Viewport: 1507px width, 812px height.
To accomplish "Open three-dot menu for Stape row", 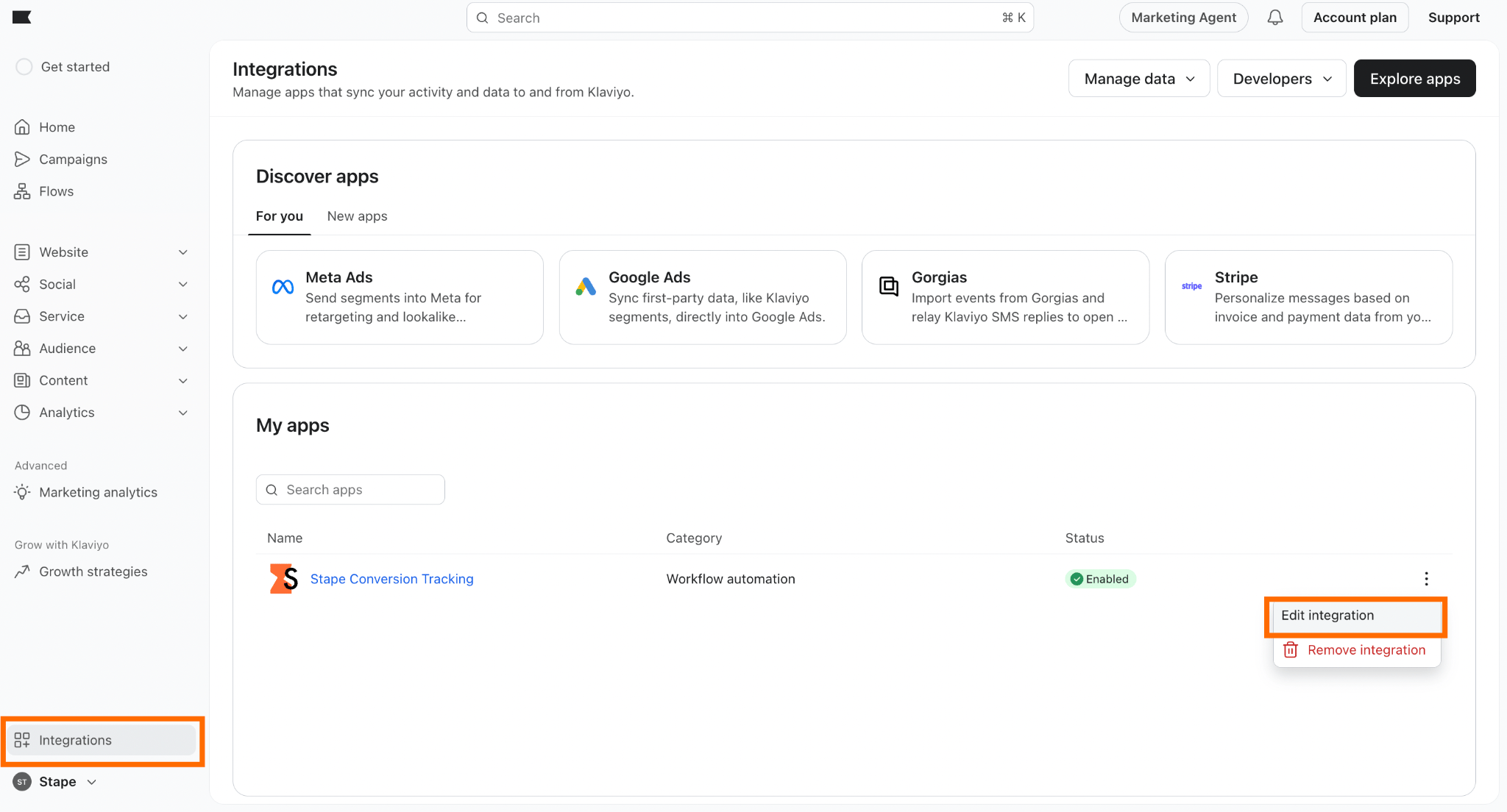I will click(x=1426, y=579).
